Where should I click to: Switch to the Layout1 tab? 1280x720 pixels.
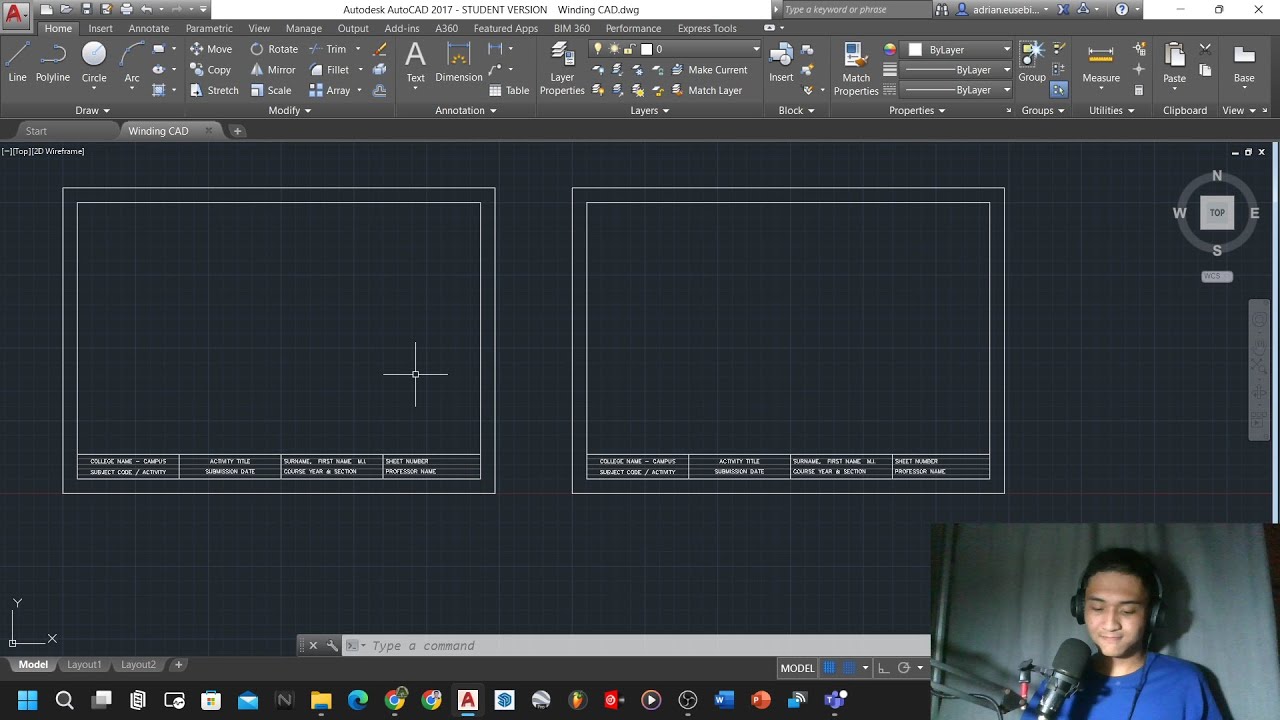84,664
